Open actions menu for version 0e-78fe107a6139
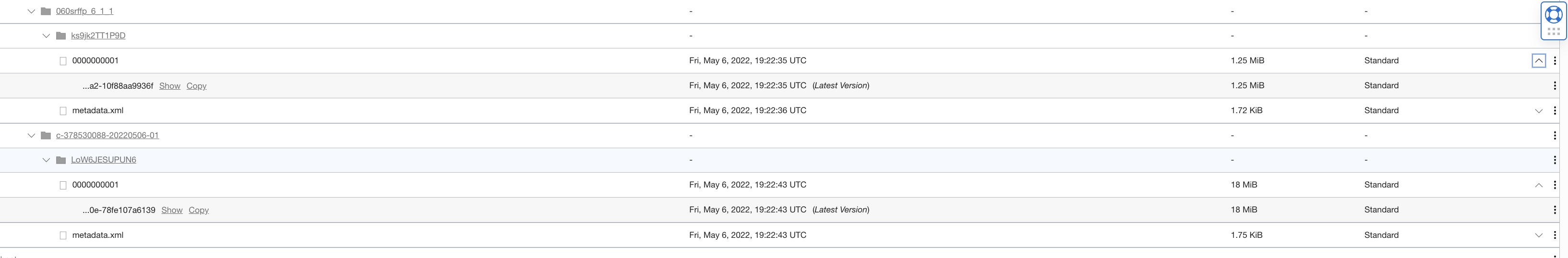This screenshot has width=1568, height=258. tap(1555, 210)
